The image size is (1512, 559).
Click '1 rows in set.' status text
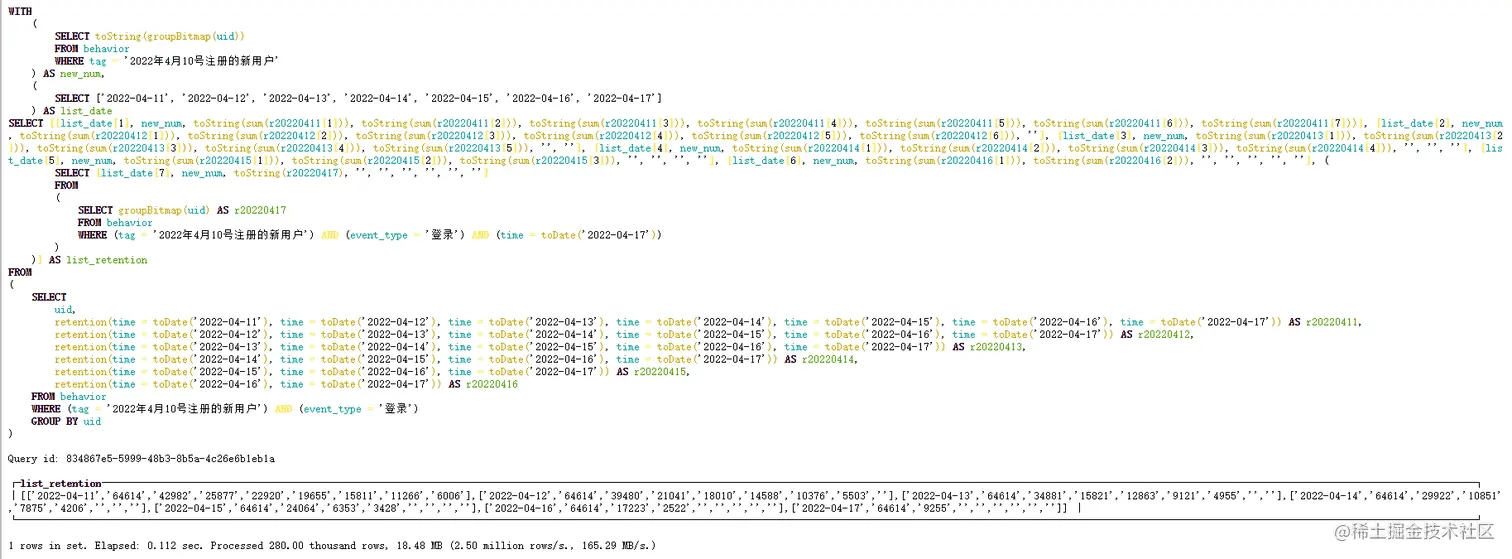tap(48, 545)
